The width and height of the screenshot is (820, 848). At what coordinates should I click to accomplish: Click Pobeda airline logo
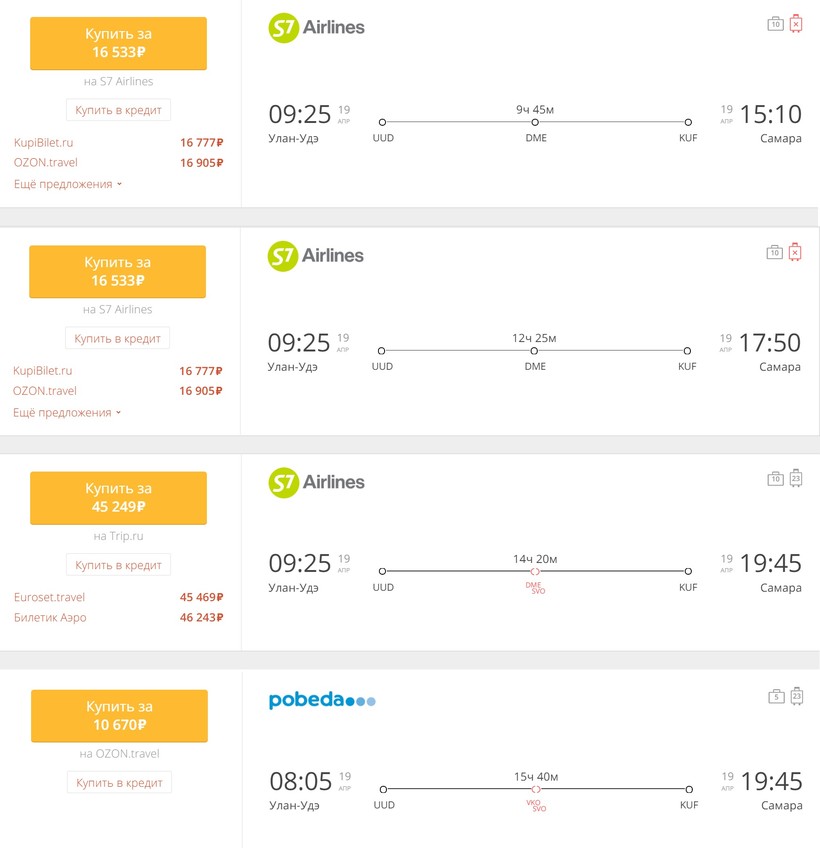pyautogui.click(x=322, y=701)
